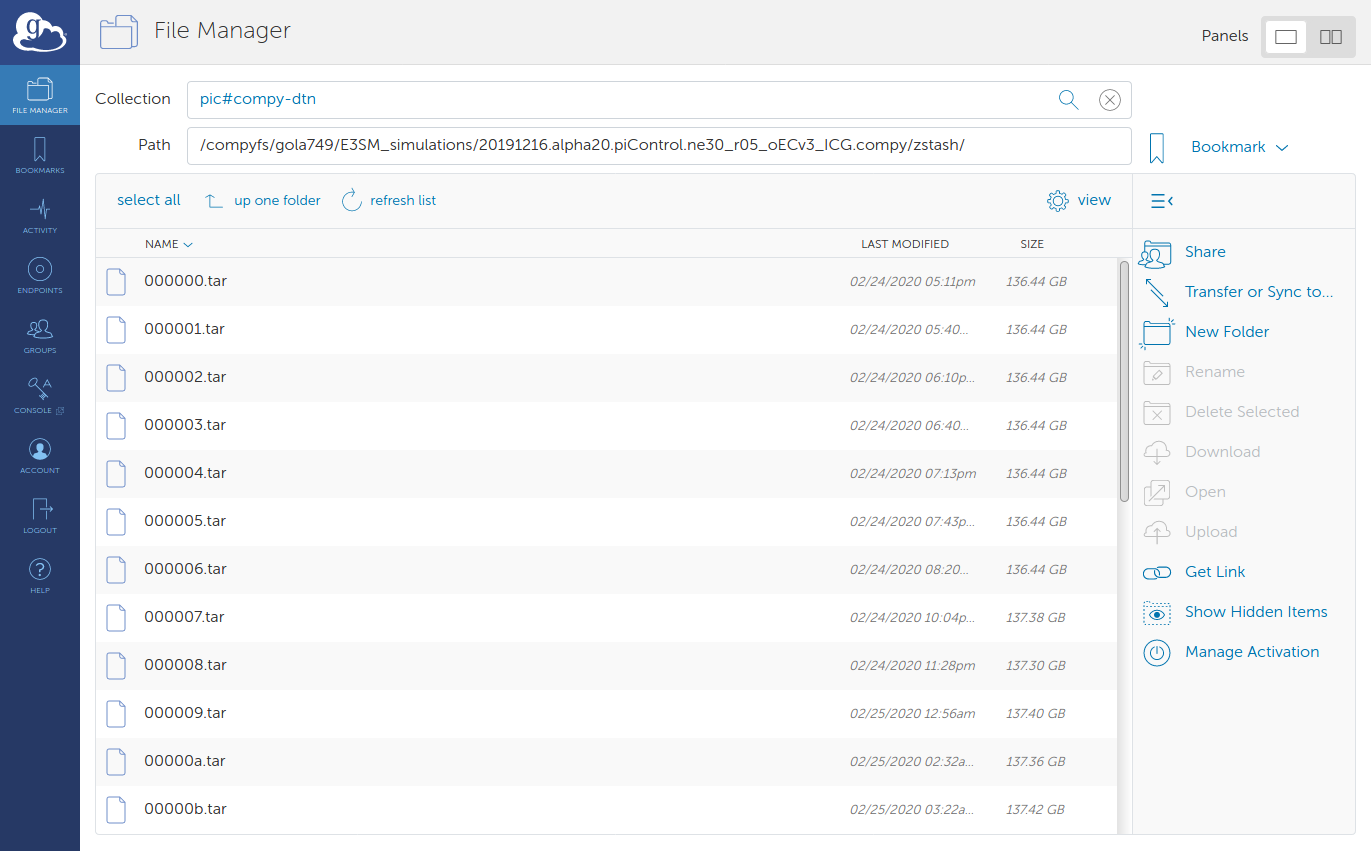Open File Manager in sidebar

40,96
